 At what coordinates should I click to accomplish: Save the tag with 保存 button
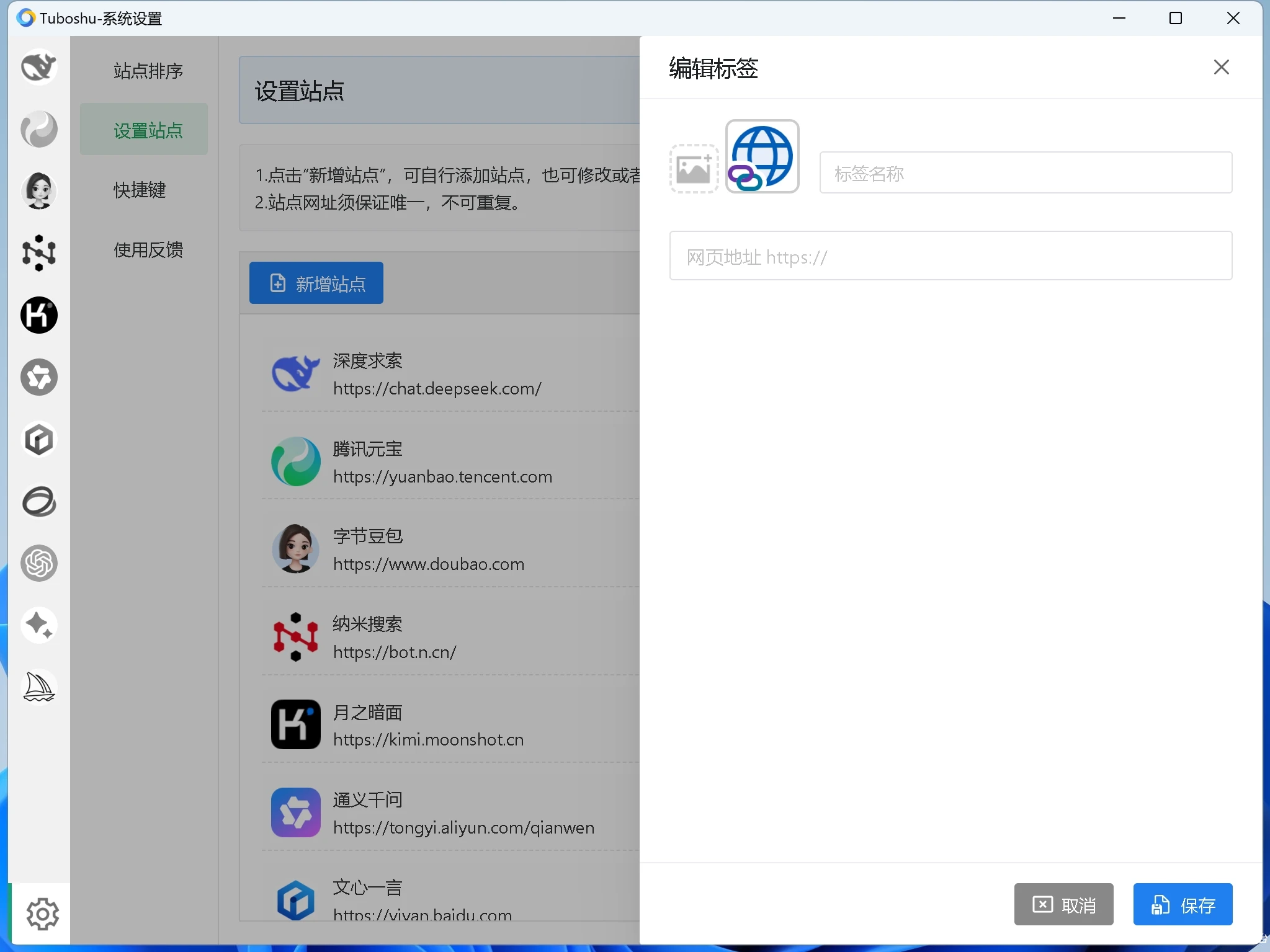point(1181,904)
